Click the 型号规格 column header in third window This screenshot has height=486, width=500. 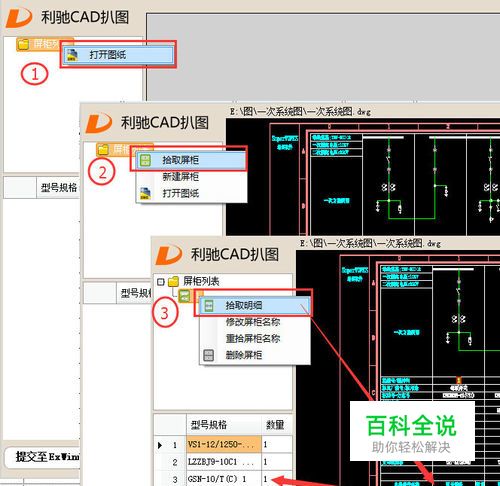224,425
